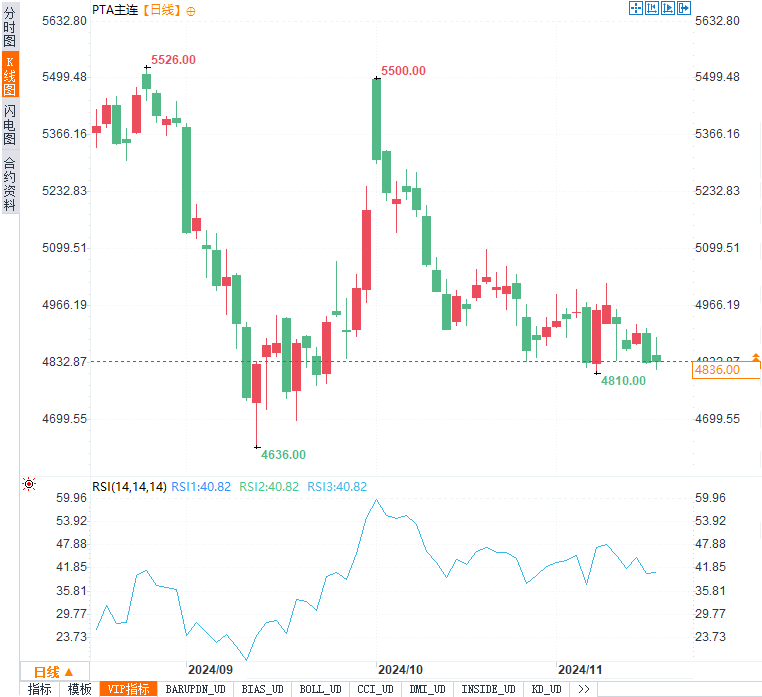The height and width of the screenshot is (697, 762).
Task: Select the VIP指标 bottom tab
Action: (128, 689)
